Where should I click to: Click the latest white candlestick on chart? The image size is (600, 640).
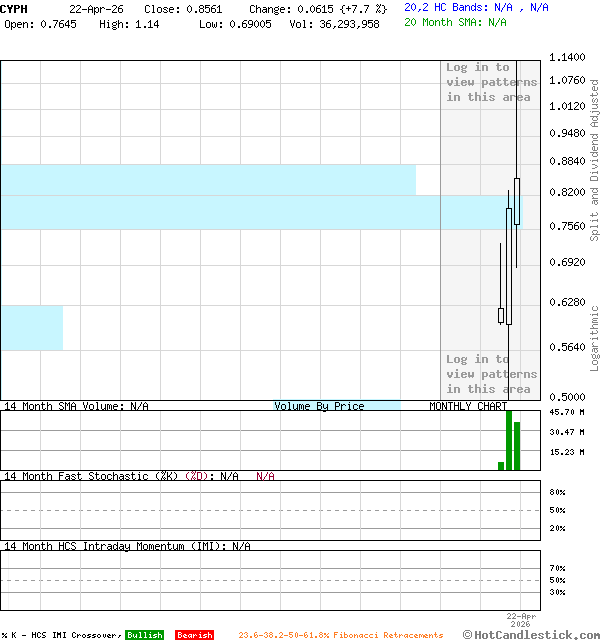[x=517, y=201]
